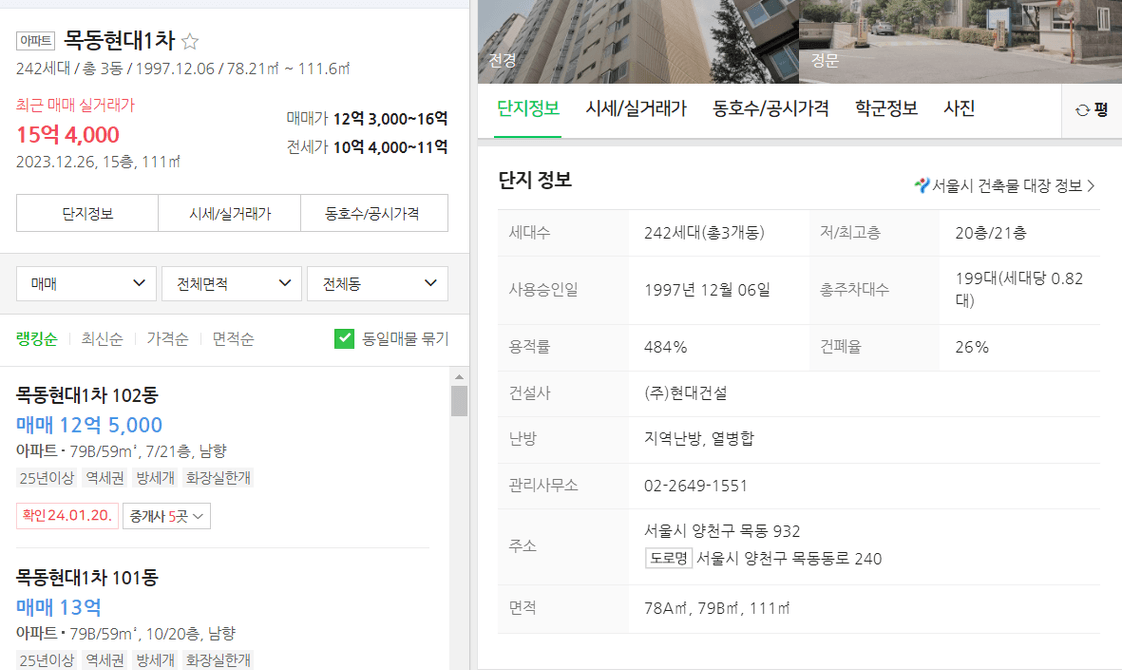Click the address 서울시 양천구 목동 932

[x=722, y=531]
